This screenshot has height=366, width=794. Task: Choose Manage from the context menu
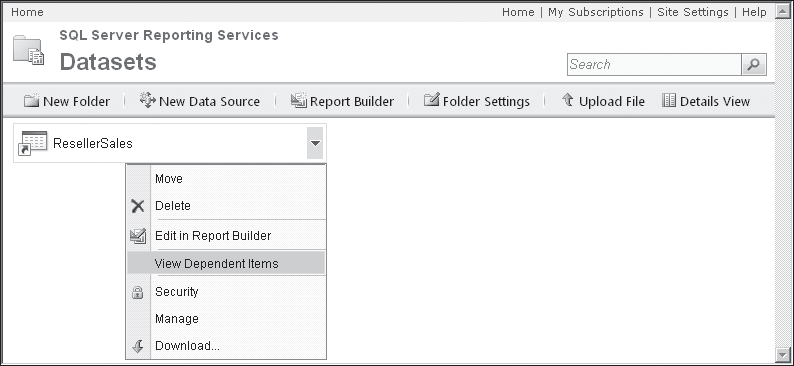point(226,319)
